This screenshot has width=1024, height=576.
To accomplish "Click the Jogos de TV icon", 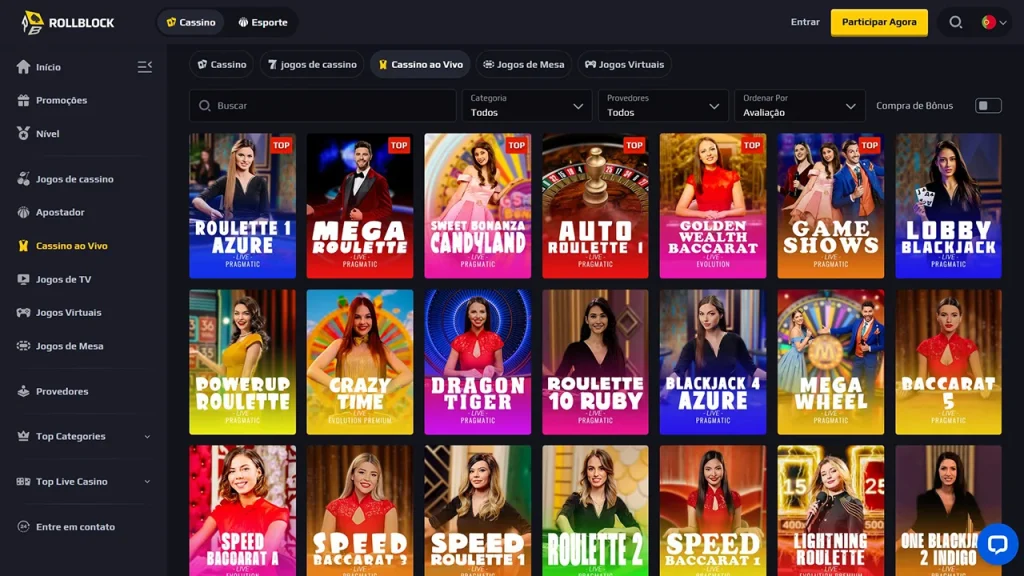I will point(24,279).
